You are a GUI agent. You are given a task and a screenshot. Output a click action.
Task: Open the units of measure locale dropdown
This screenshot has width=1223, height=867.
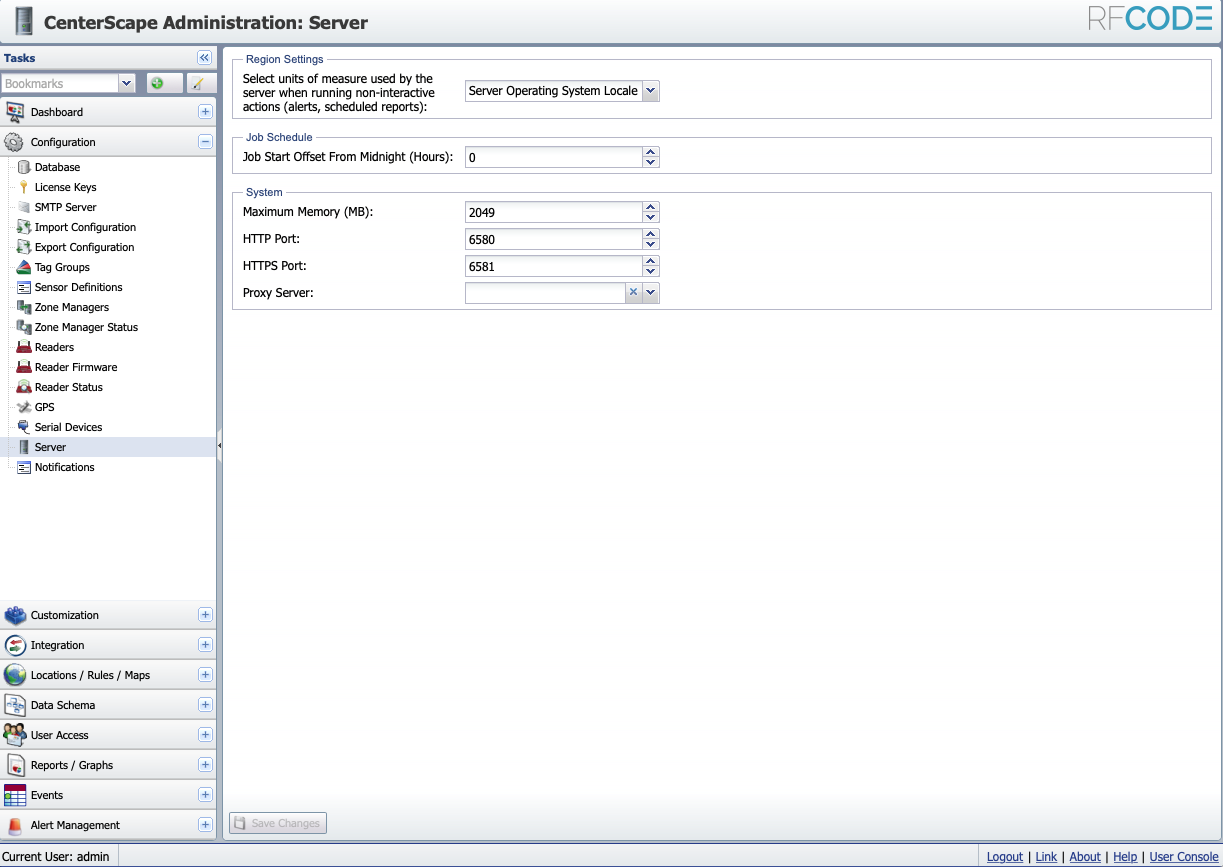click(x=650, y=91)
